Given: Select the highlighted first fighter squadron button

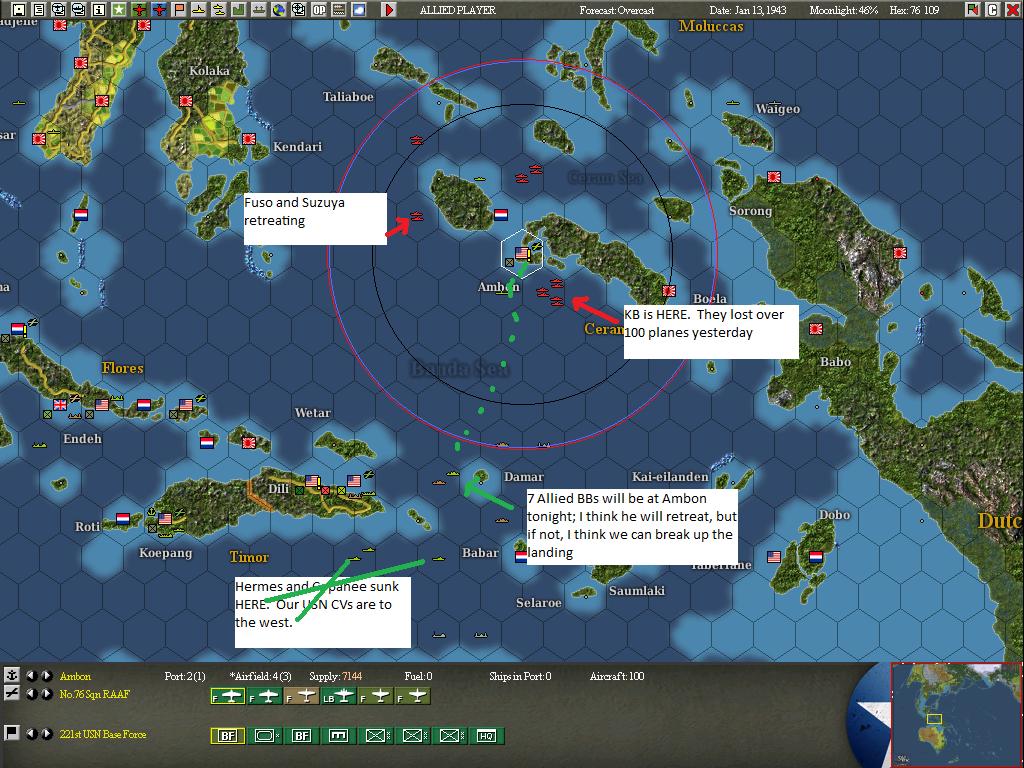Looking at the screenshot, I should click(228, 696).
